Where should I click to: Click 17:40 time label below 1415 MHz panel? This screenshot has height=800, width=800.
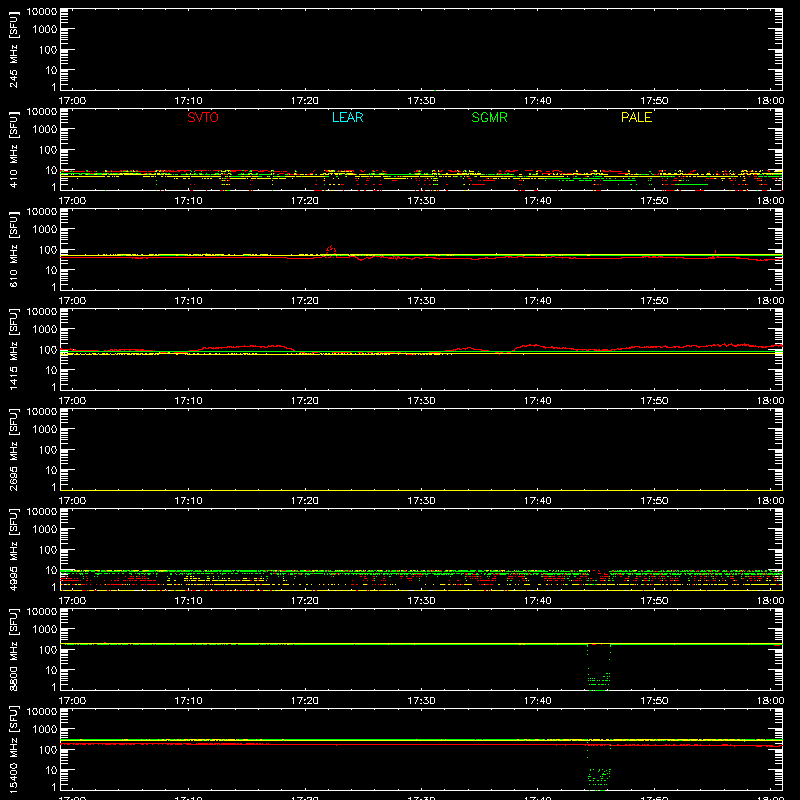pyautogui.click(x=538, y=401)
